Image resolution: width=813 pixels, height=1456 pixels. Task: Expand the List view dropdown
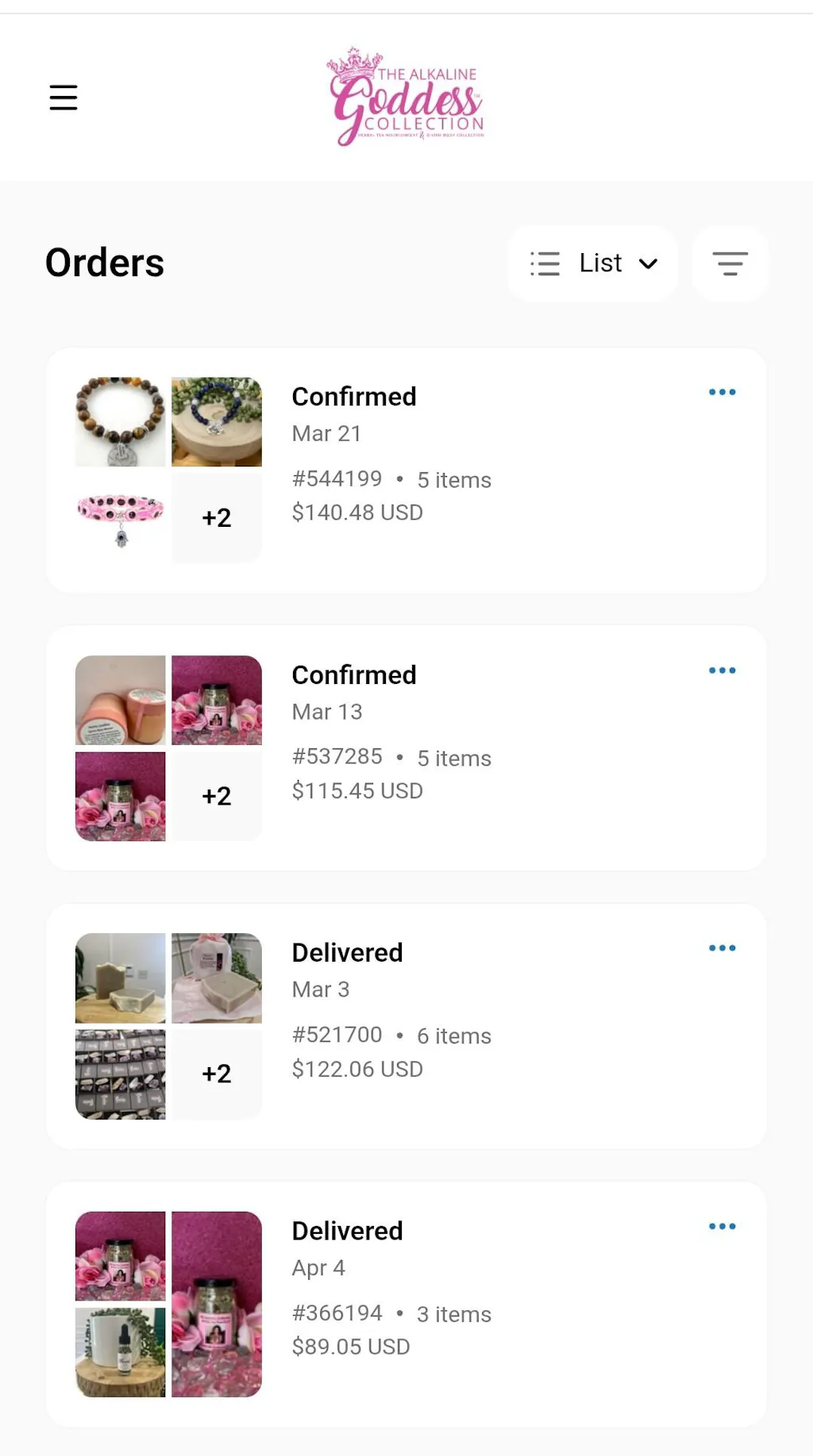[x=592, y=263]
